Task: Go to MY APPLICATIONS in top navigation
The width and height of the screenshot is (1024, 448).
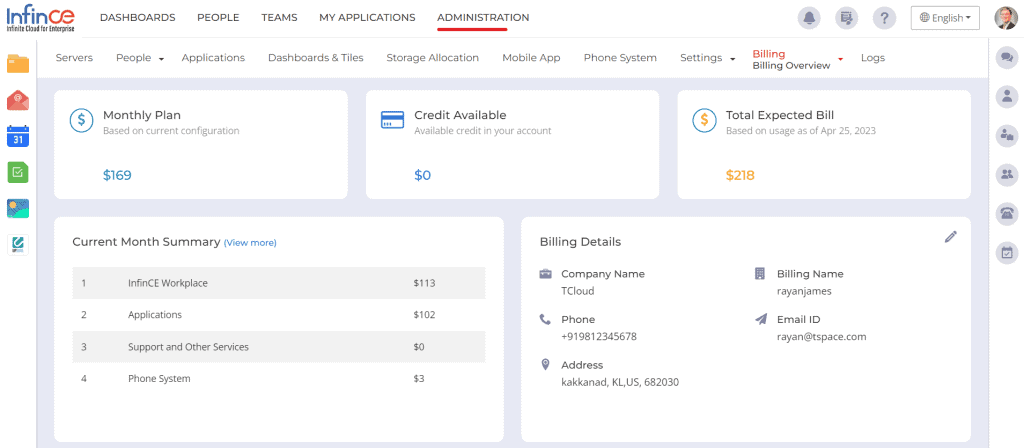Action: point(367,18)
